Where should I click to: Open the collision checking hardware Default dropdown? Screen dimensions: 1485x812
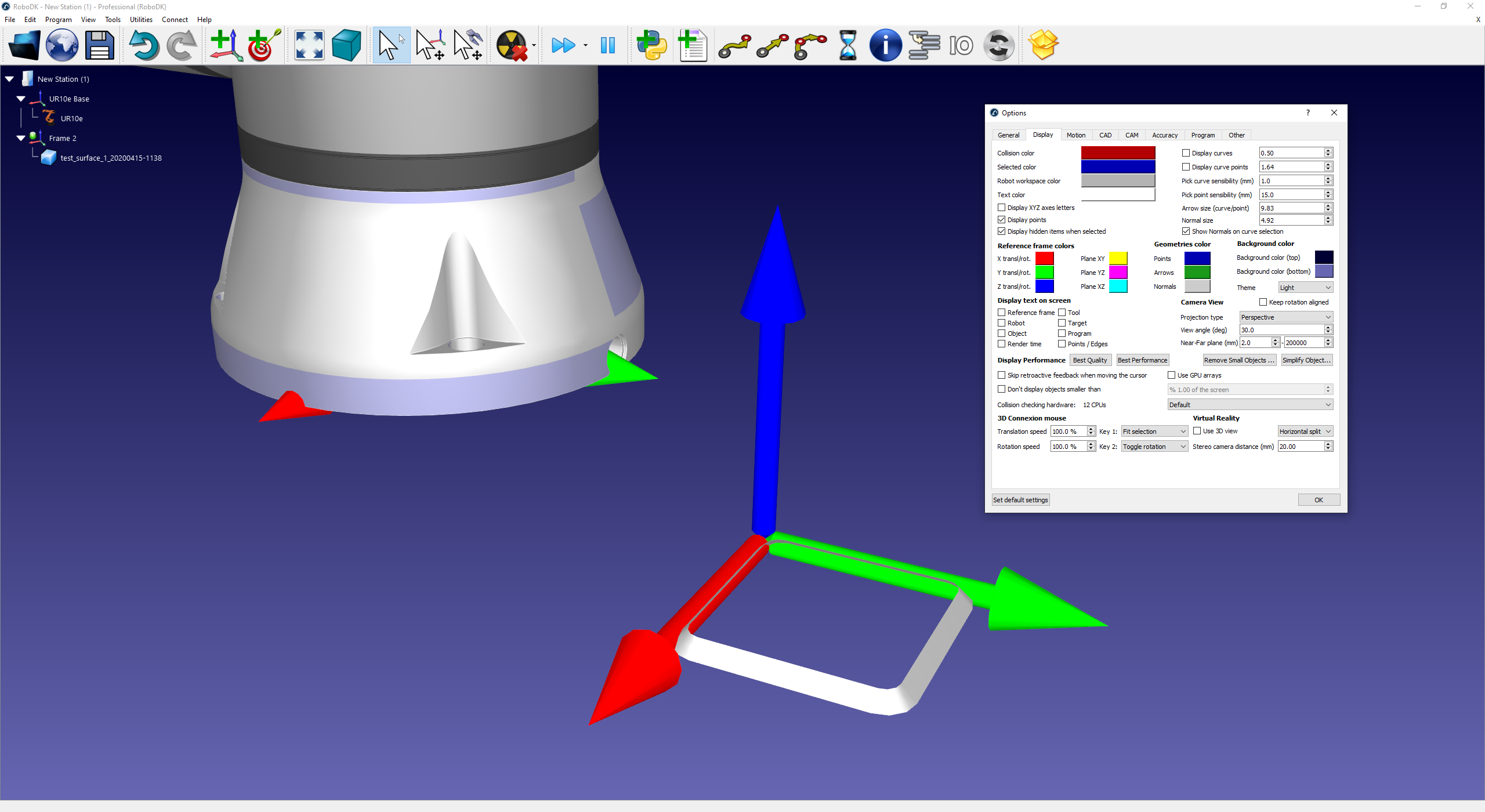(1250, 405)
